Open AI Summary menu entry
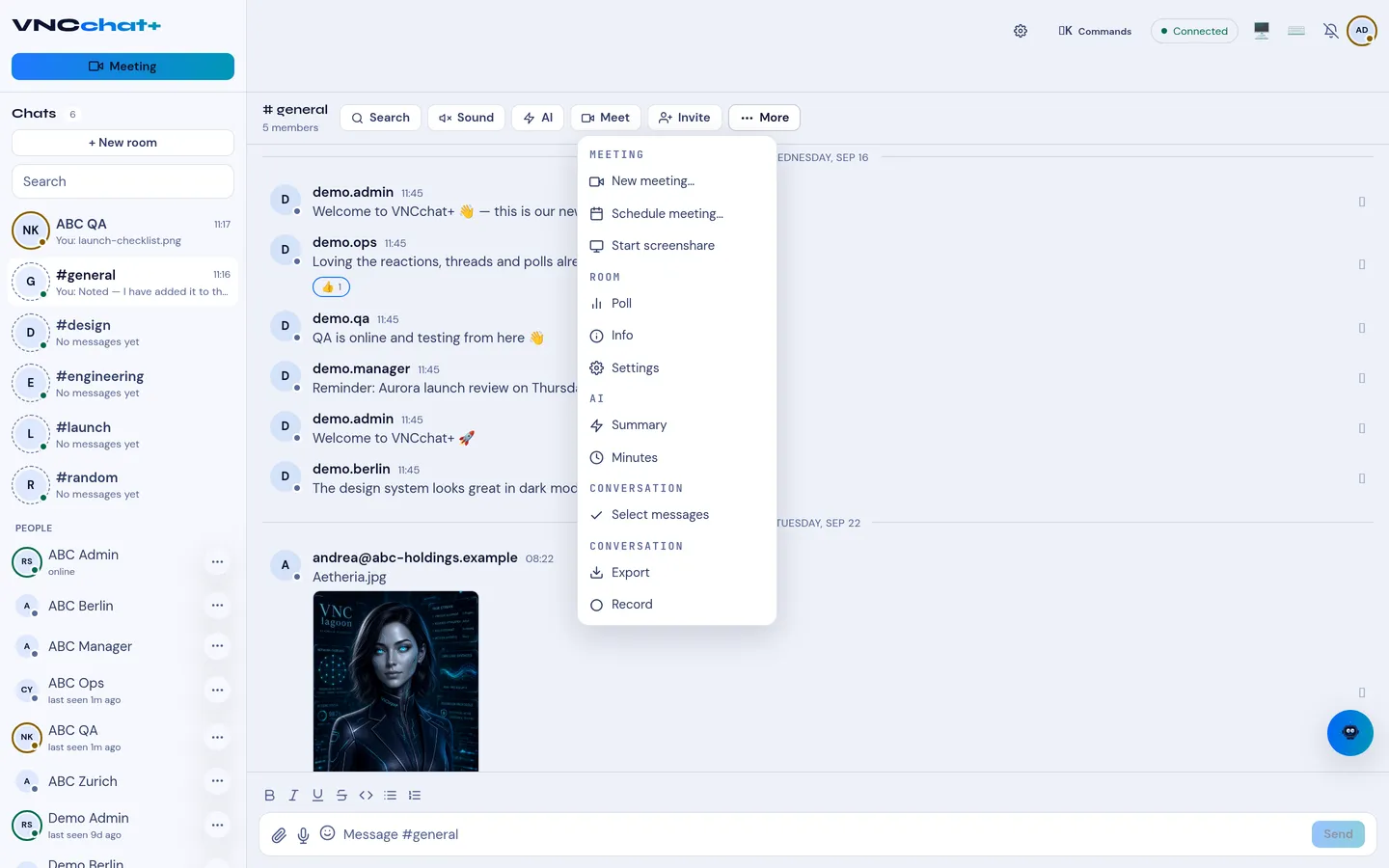This screenshot has width=1389, height=868. coord(676,425)
